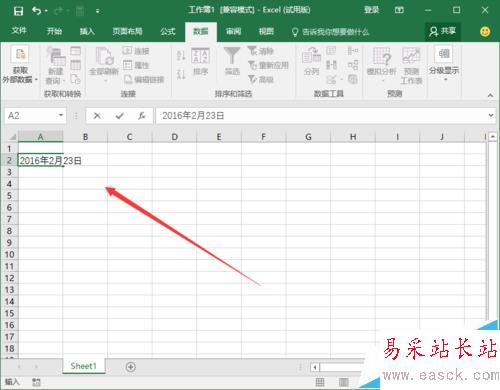Switch to the 页面布局 tab

[127, 31]
